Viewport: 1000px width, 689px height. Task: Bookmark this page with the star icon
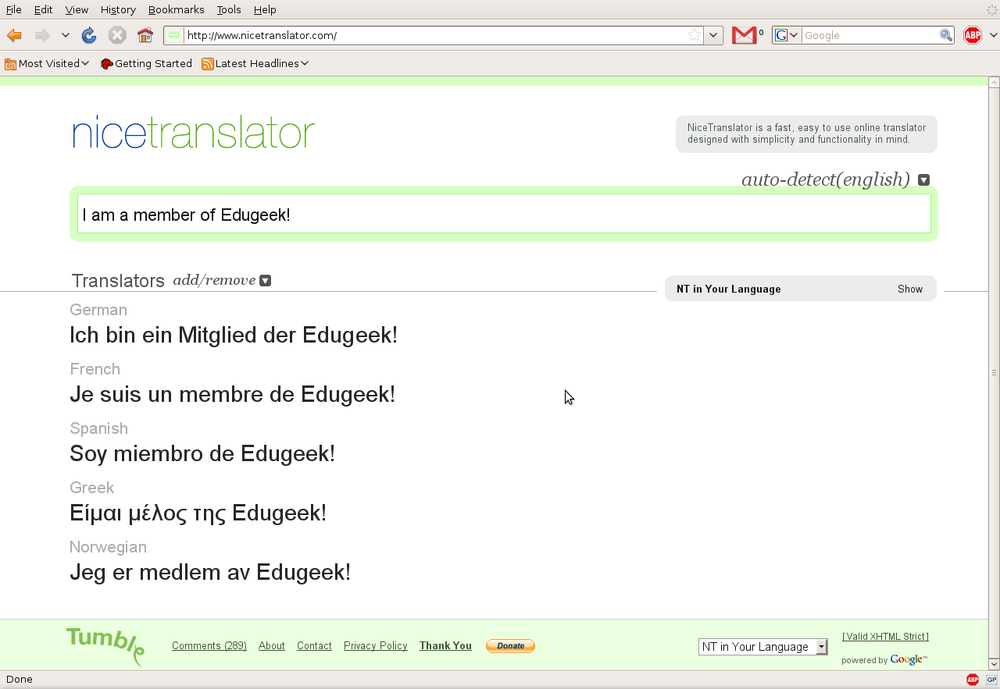click(695, 35)
